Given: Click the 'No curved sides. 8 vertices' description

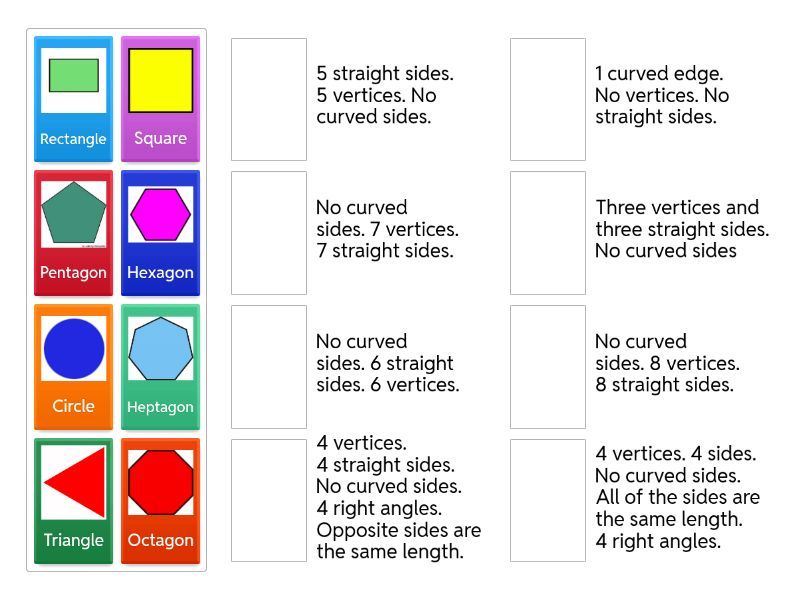Looking at the screenshot, I should tap(667, 363).
